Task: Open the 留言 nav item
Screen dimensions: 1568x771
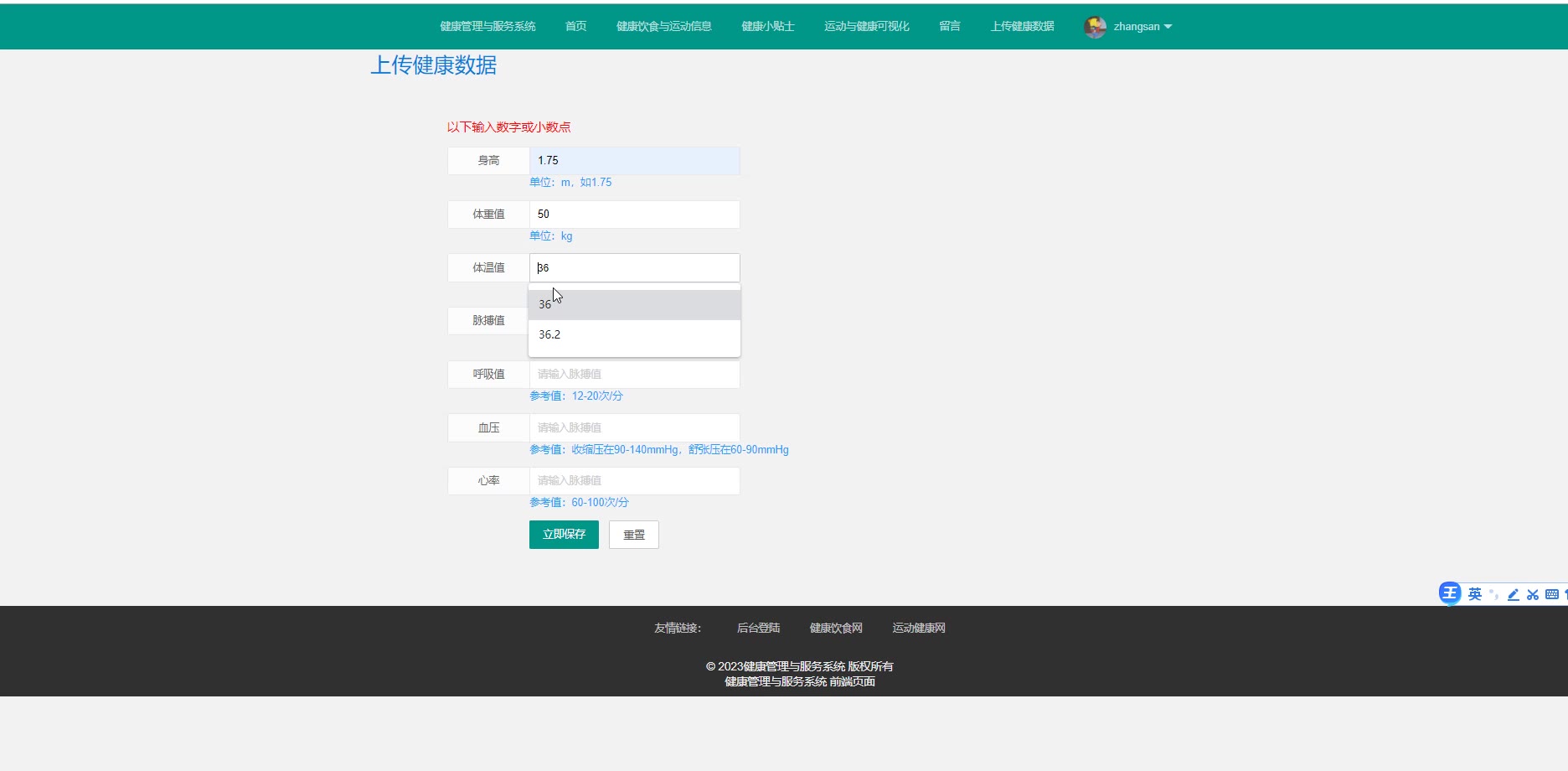Action: (x=949, y=27)
